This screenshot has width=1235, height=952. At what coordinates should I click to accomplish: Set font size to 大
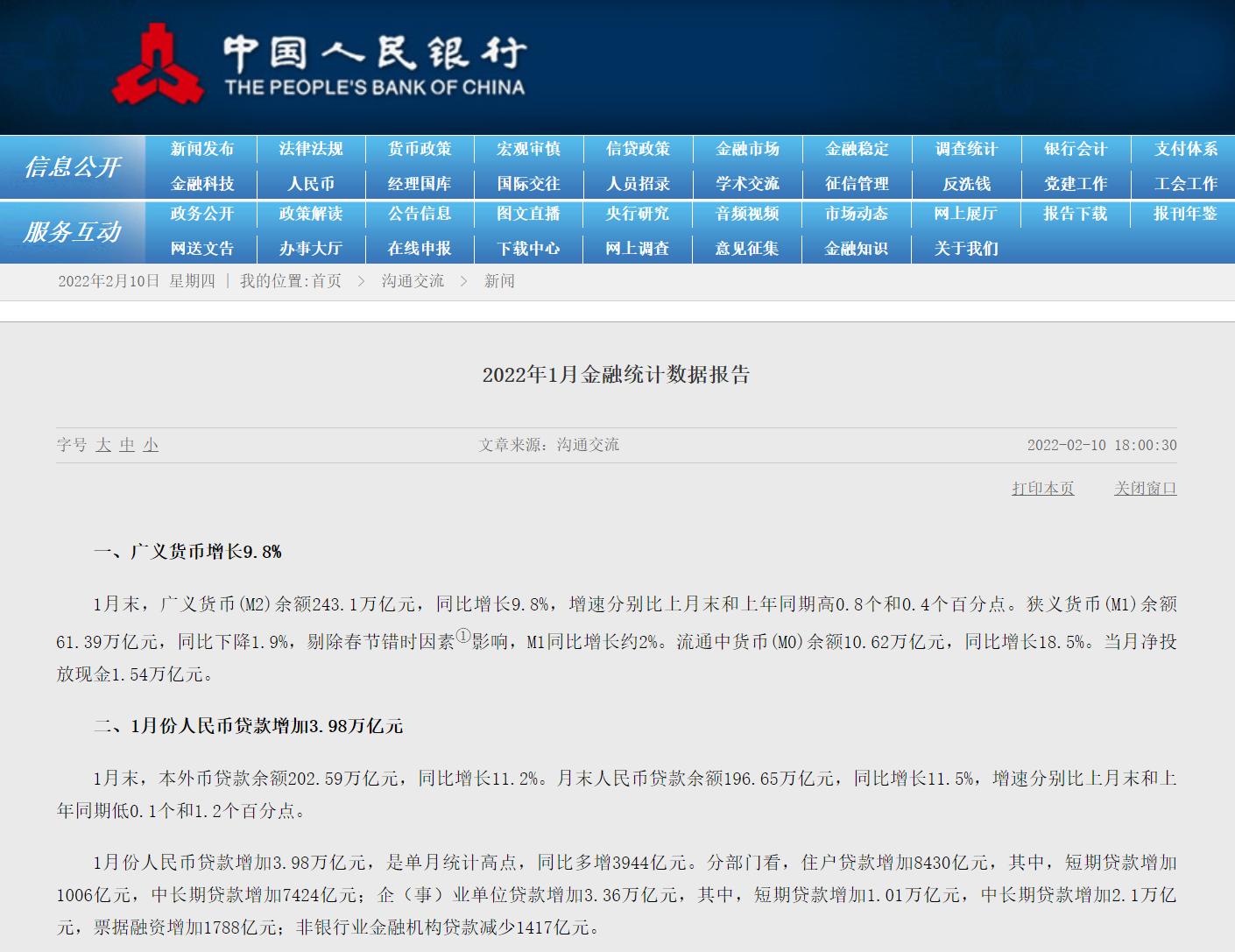[x=103, y=445]
